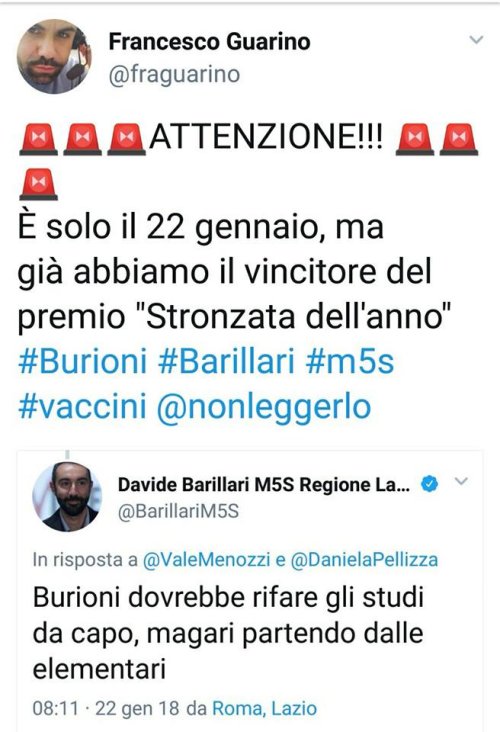Open the #m5s hashtag
Screen dimensions: 500x732
[350, 361]
